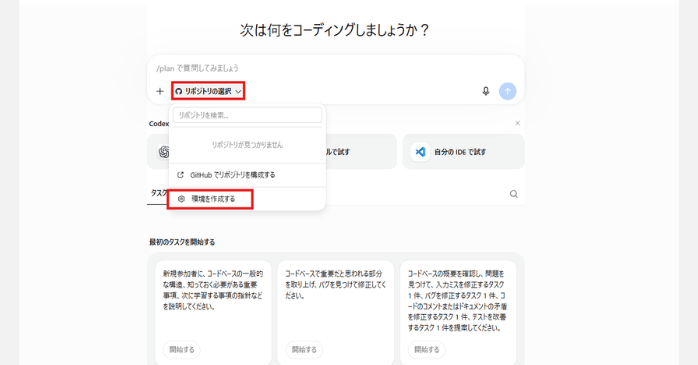
Task: Click the VS Code icon in the IDE card
Action: click(420, 152)
